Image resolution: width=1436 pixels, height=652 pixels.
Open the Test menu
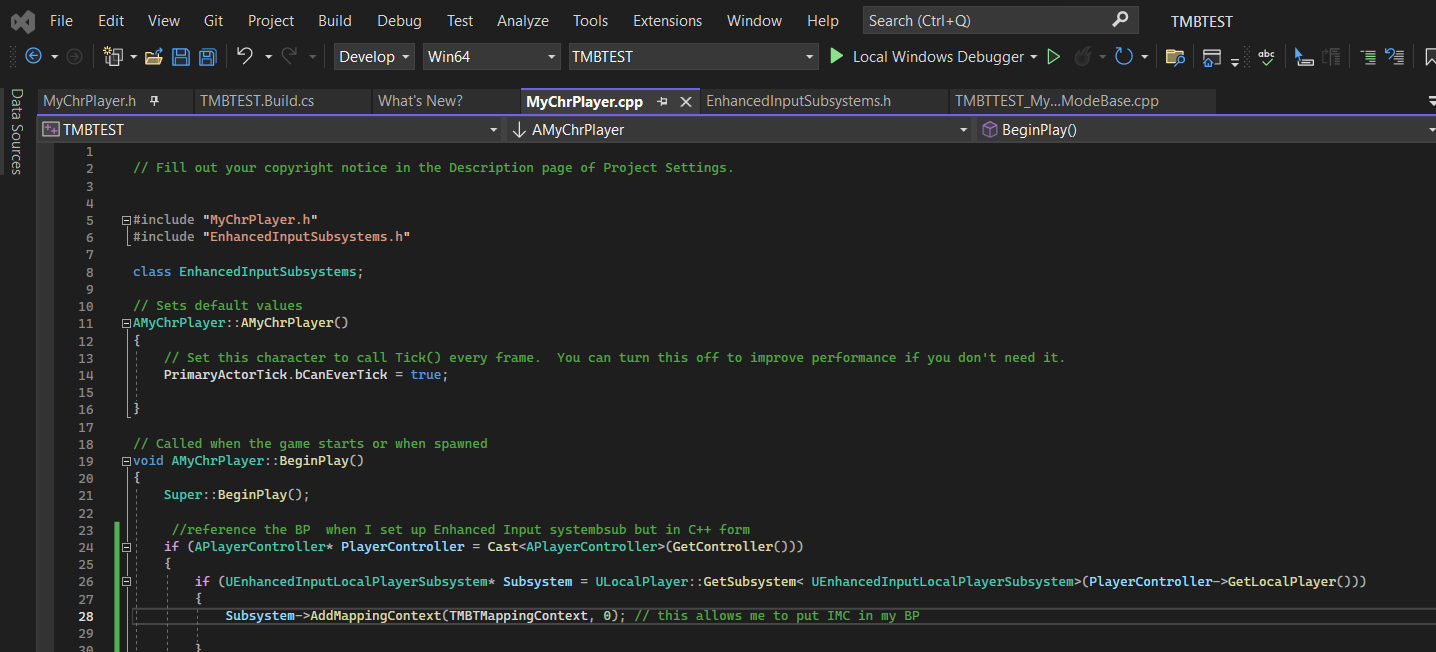(460, 20)
